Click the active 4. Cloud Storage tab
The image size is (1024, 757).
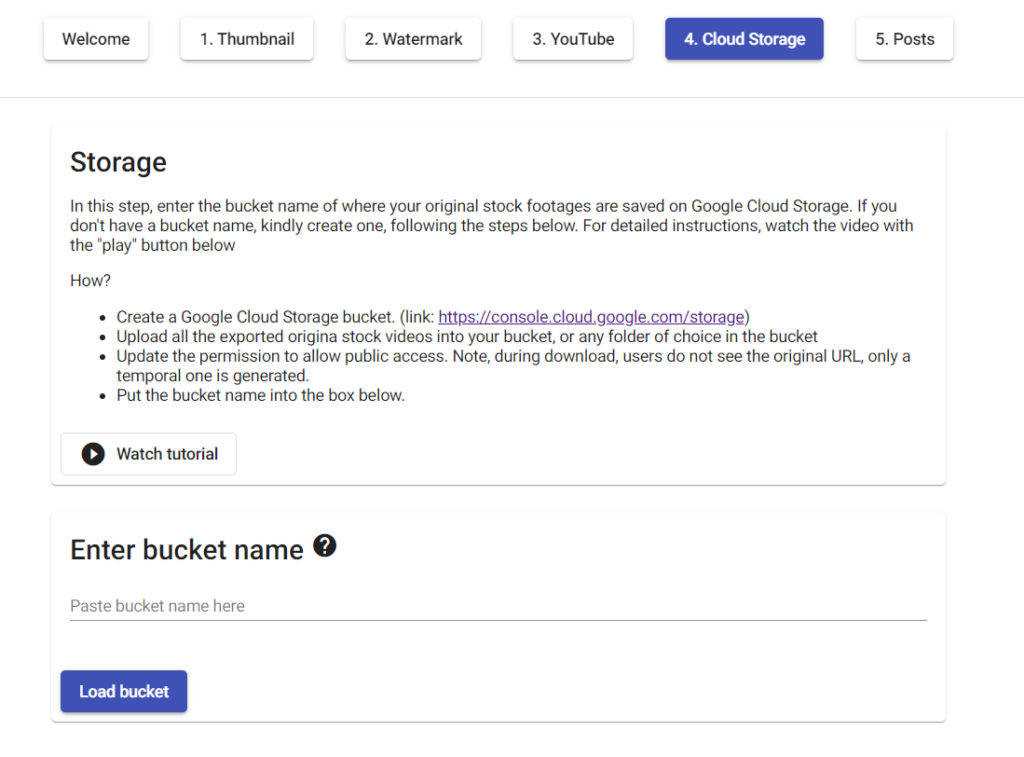(744, 39)
